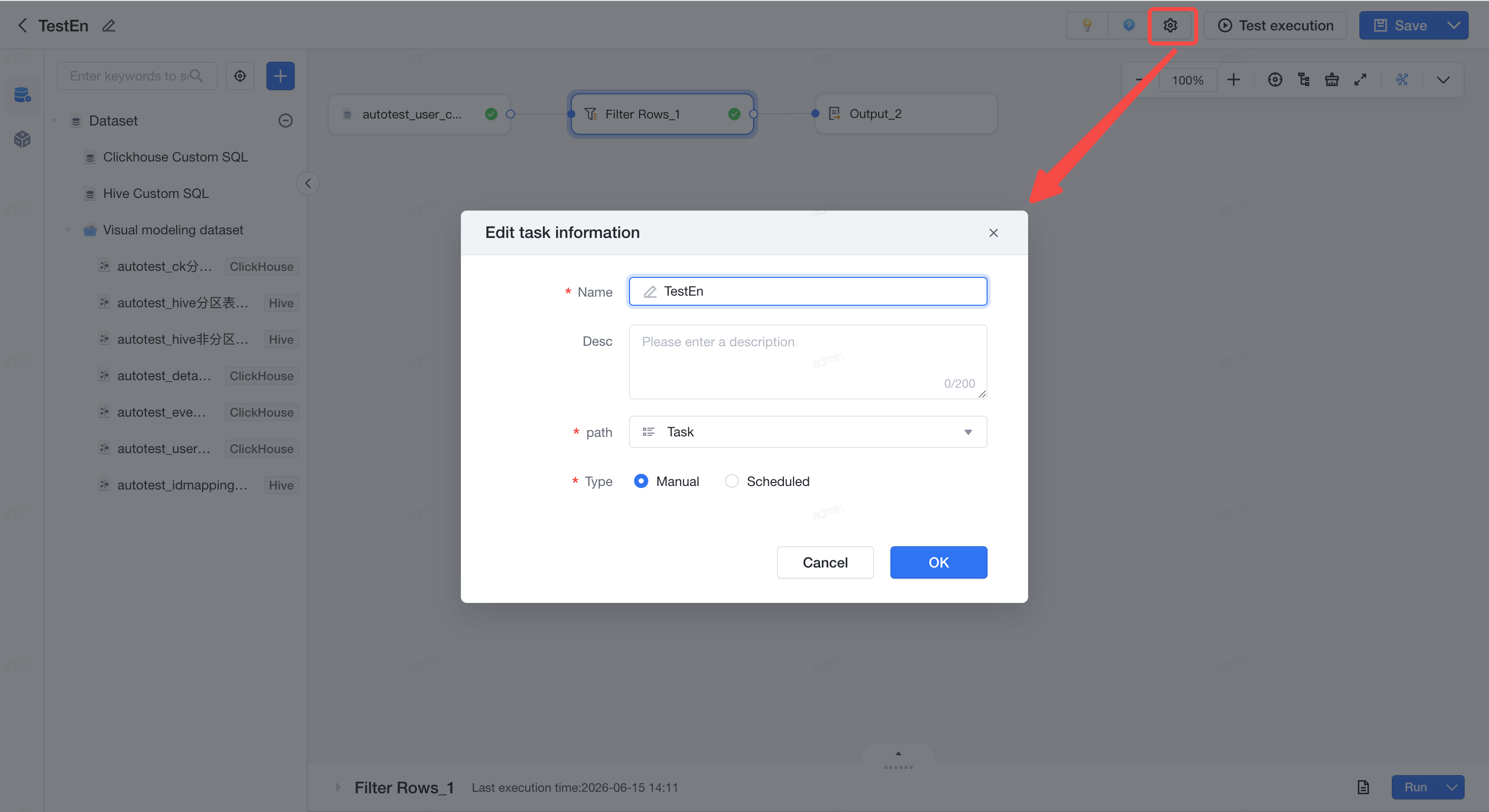
Task: Collapse the Visual modeling dataset tree node
Action: click(68, 229)
